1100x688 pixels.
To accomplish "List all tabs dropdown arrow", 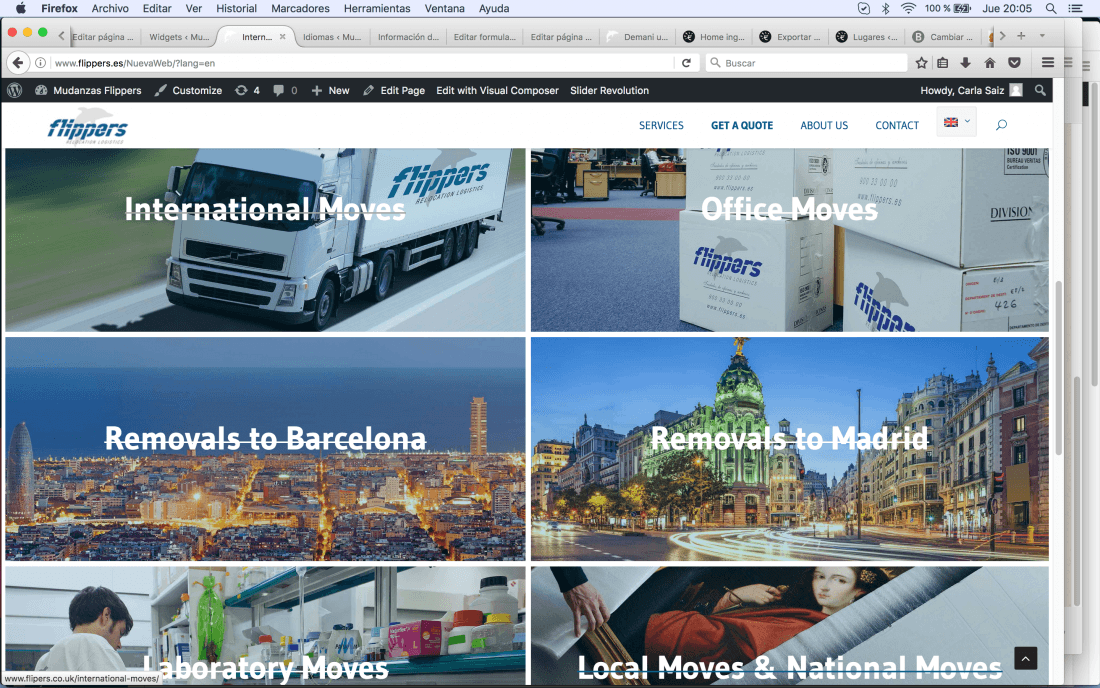I will coord(1042,36).
